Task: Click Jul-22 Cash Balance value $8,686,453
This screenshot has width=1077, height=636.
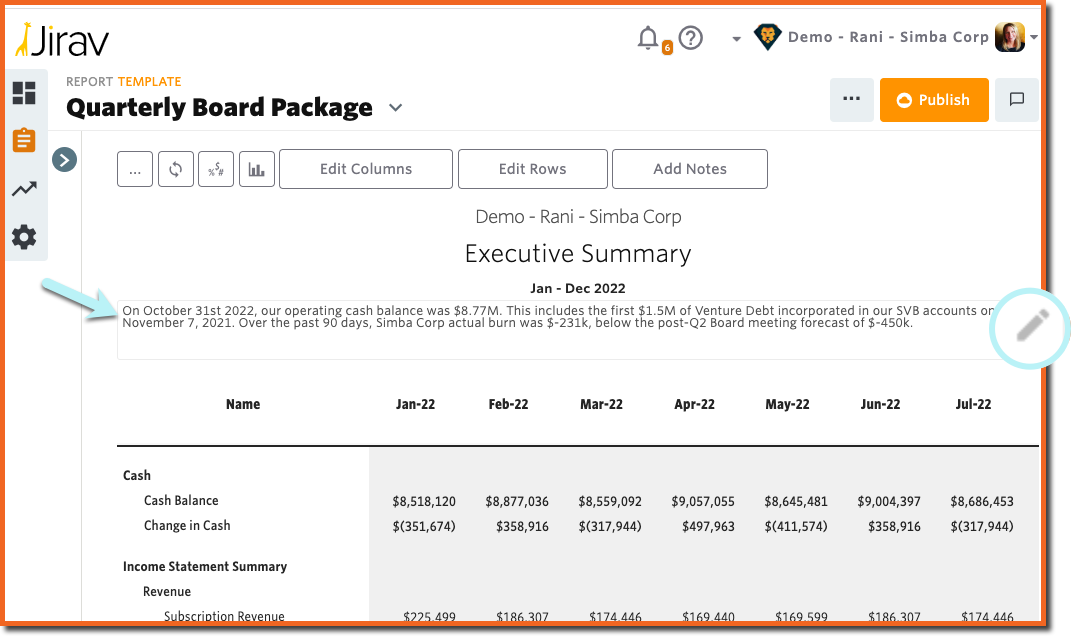Action: click(x=982, y=501)
